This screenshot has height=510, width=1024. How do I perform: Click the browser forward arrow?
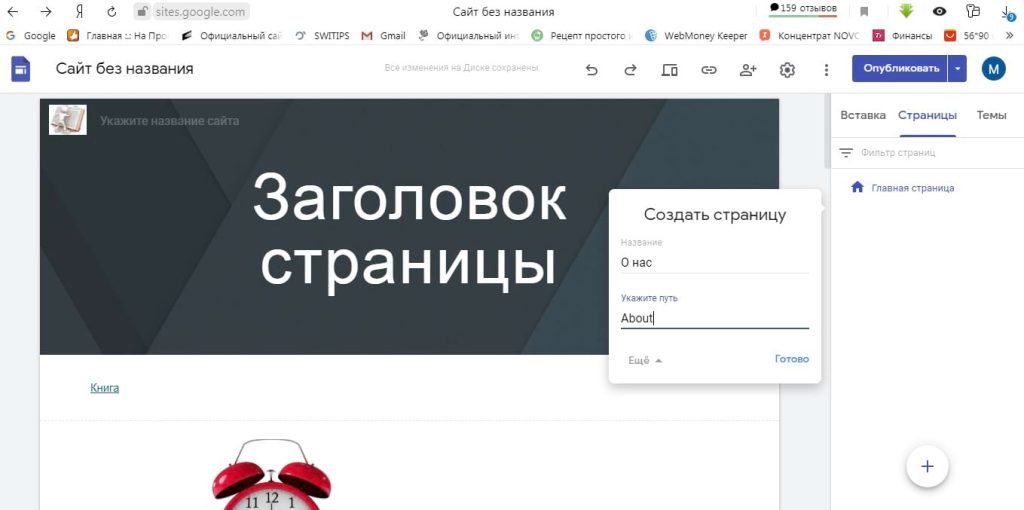point(46,12)
